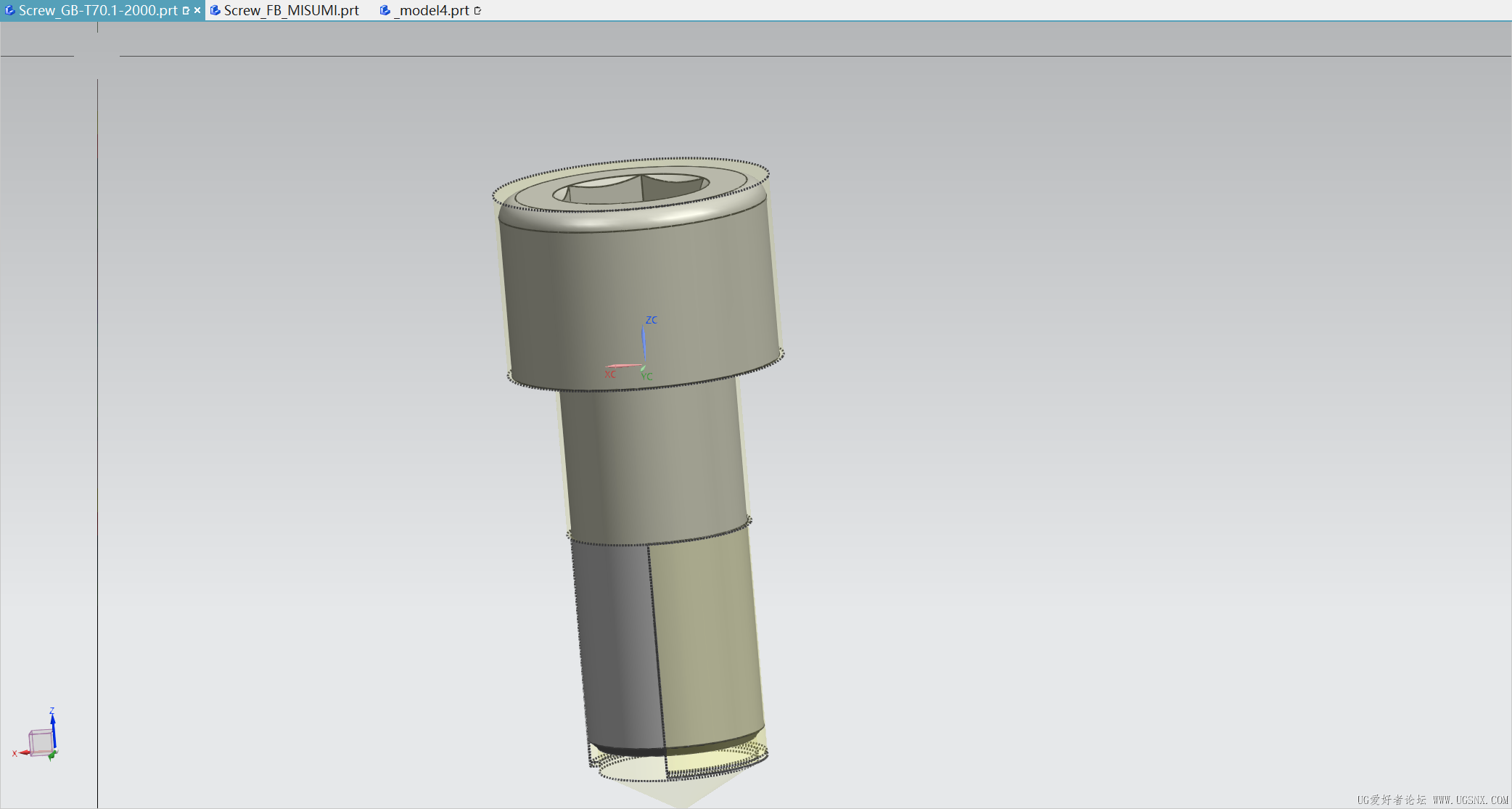The image size is (1512, 809).
Task: Click part file icon on Screw_FB_MISUMI.prt tab
Action: click(x=215, y=10)
